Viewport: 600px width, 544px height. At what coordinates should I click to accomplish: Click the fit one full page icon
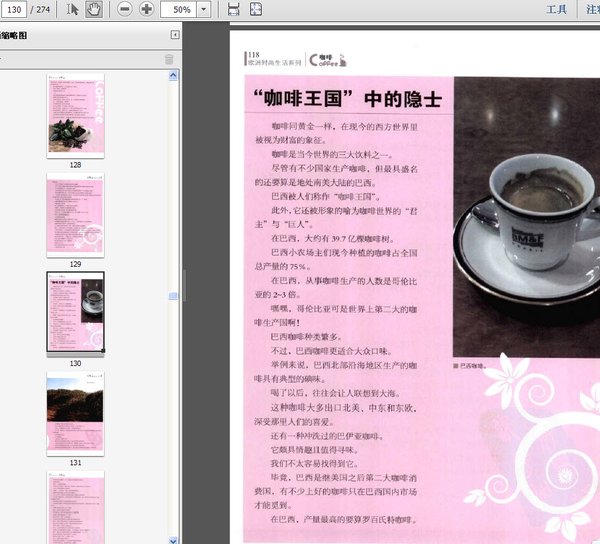pyautogui.click(x=256, y=9)
